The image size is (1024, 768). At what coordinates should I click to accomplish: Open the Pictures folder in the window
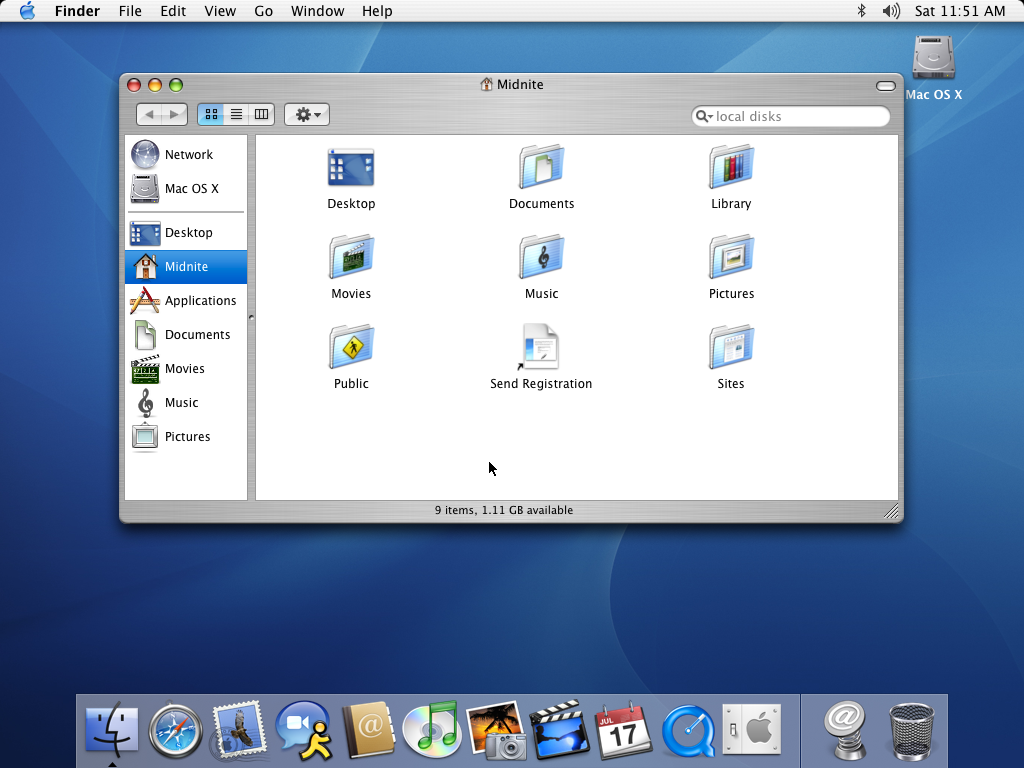click(x=731, y=260)
